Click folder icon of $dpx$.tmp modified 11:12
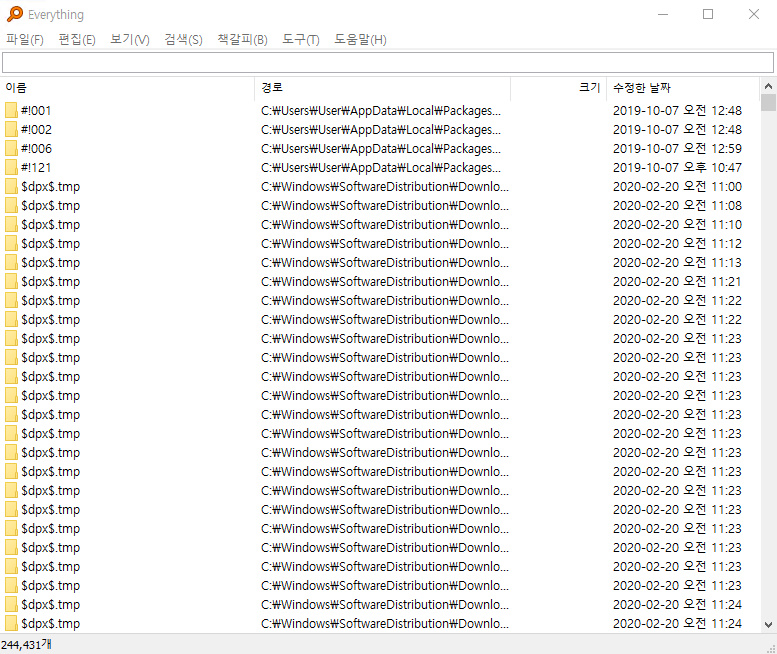777x654 pixels. coord(11,243)
